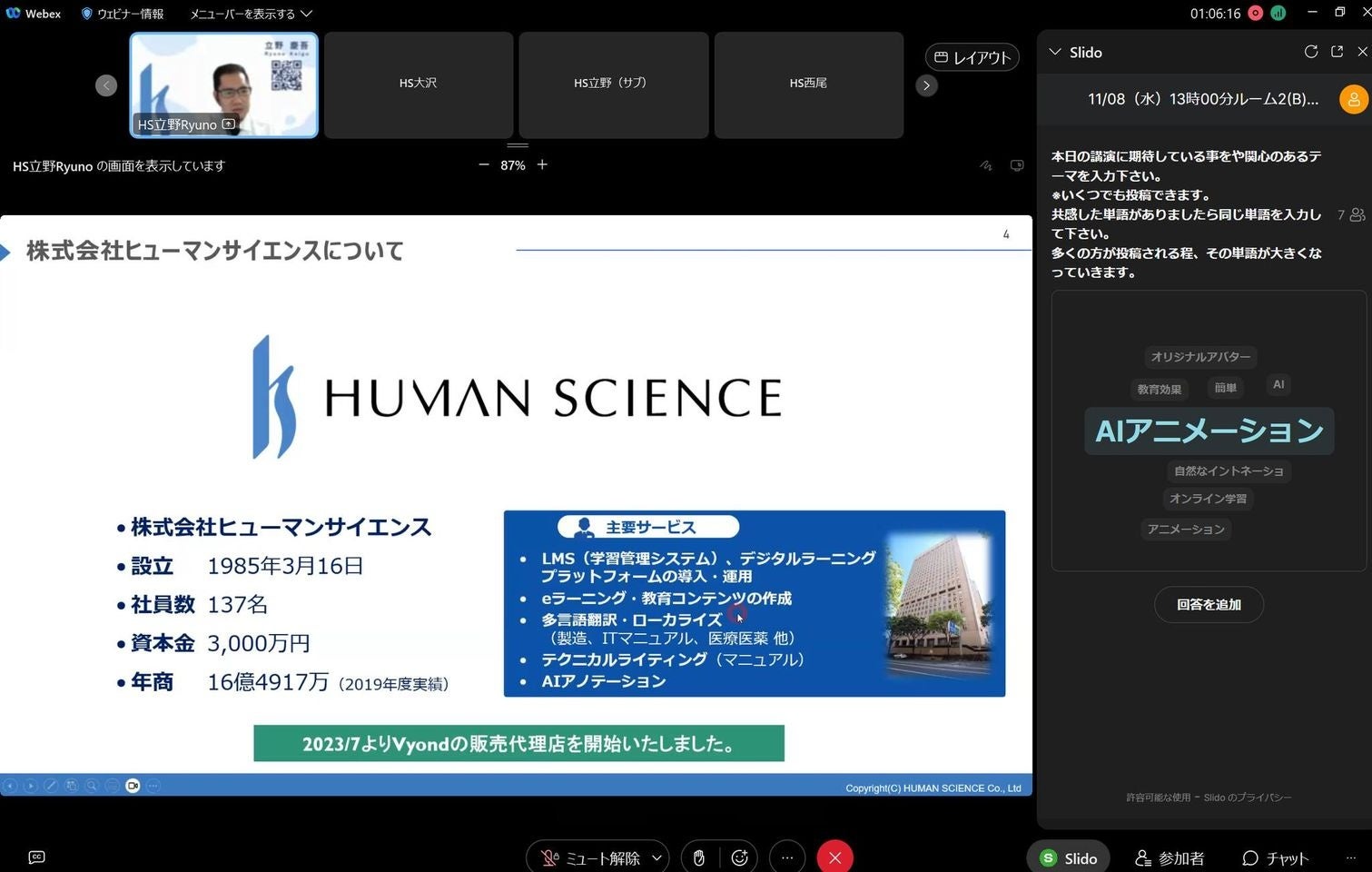Open the 許容可能な使用 link
Image resolution: width=1372 pixels, height=872 pixels.
pos(1158,798)
